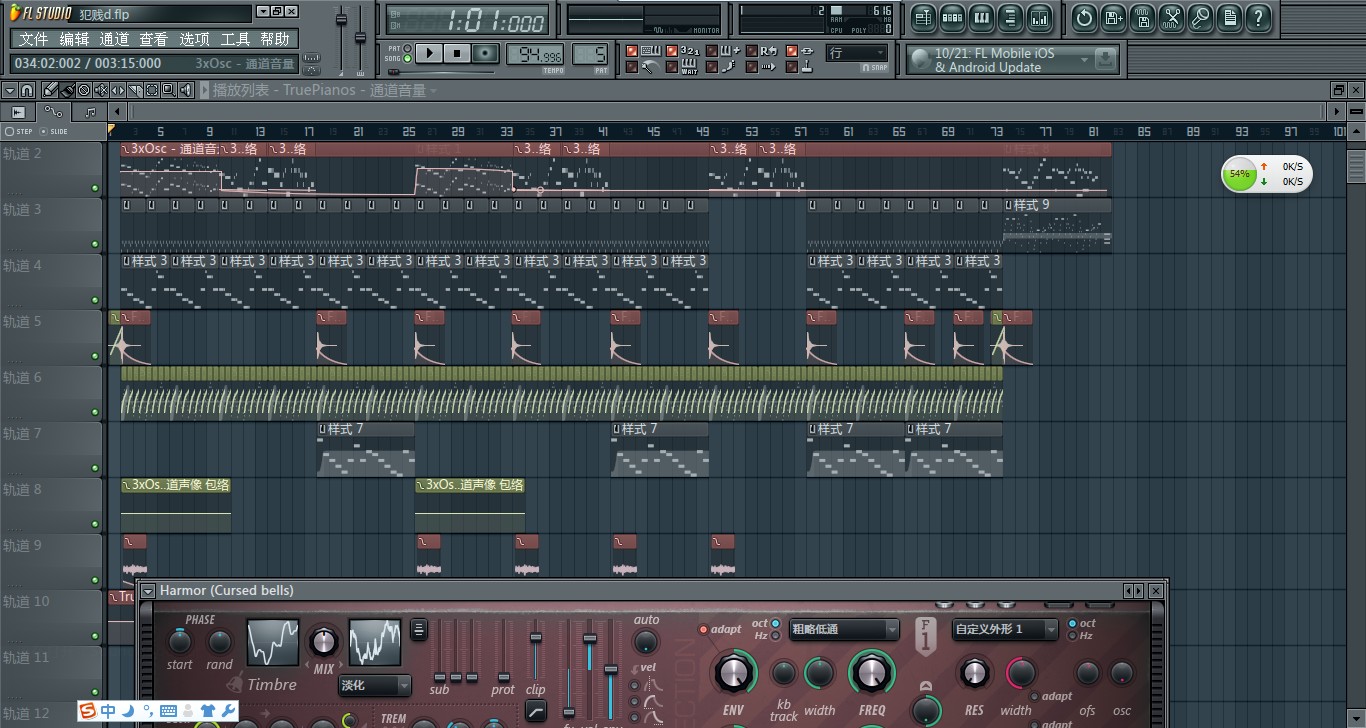Select the delete tool in playlist
Screen dimensions: 1366x728
(84, 90)
